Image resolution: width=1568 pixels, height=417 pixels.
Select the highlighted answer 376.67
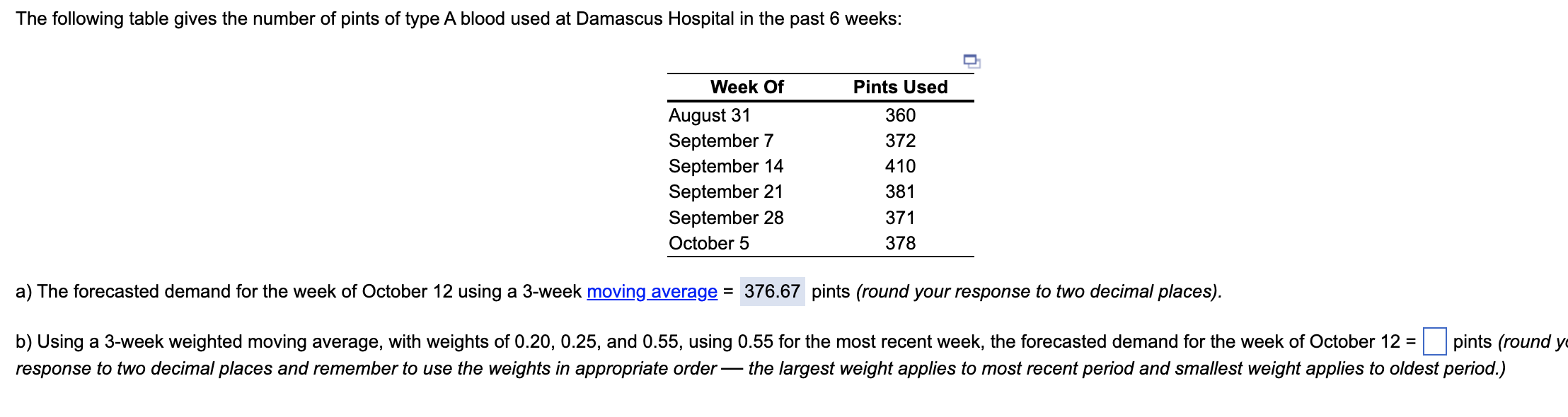point(771,290)
